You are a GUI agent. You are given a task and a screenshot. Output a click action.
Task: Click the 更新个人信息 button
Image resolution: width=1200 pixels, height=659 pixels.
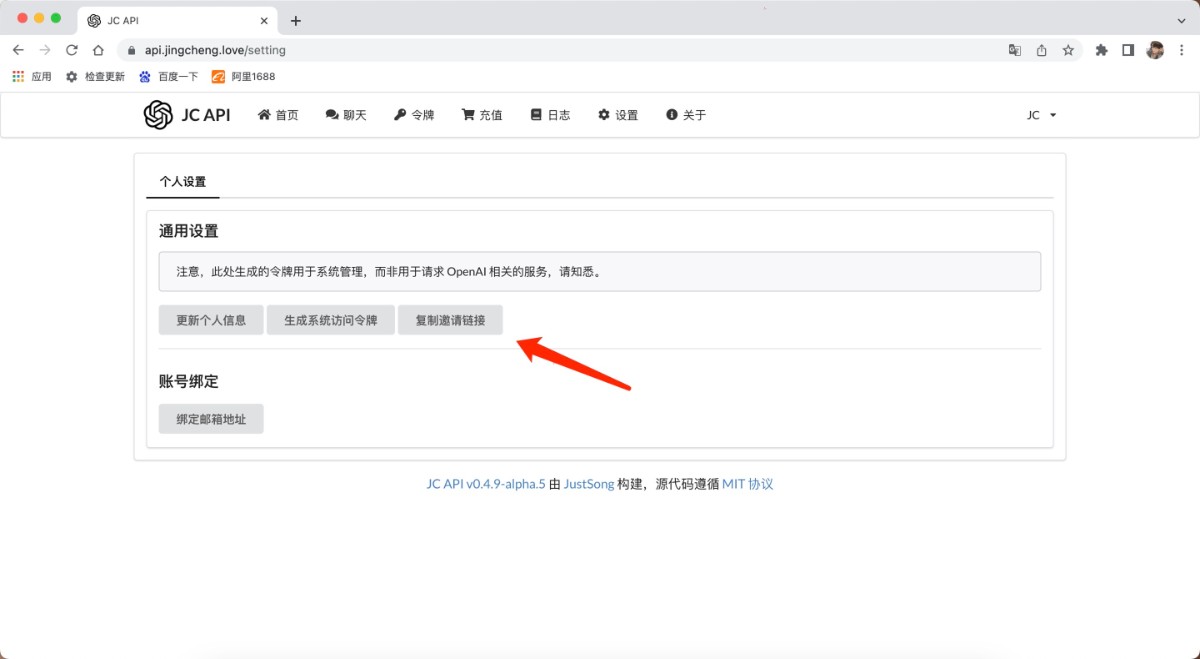click(210, 319)
